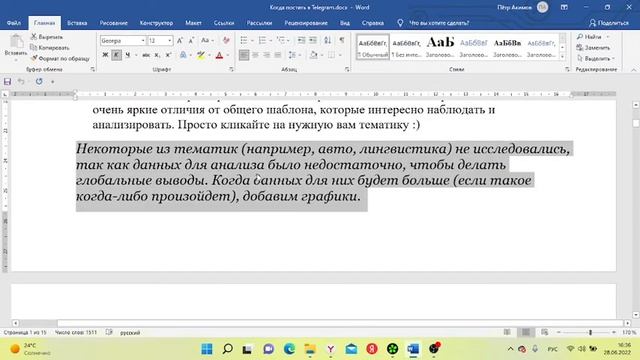Switch to the Design (Конструктор) tab
Screen dimensions: 640x360
(156, 23)
